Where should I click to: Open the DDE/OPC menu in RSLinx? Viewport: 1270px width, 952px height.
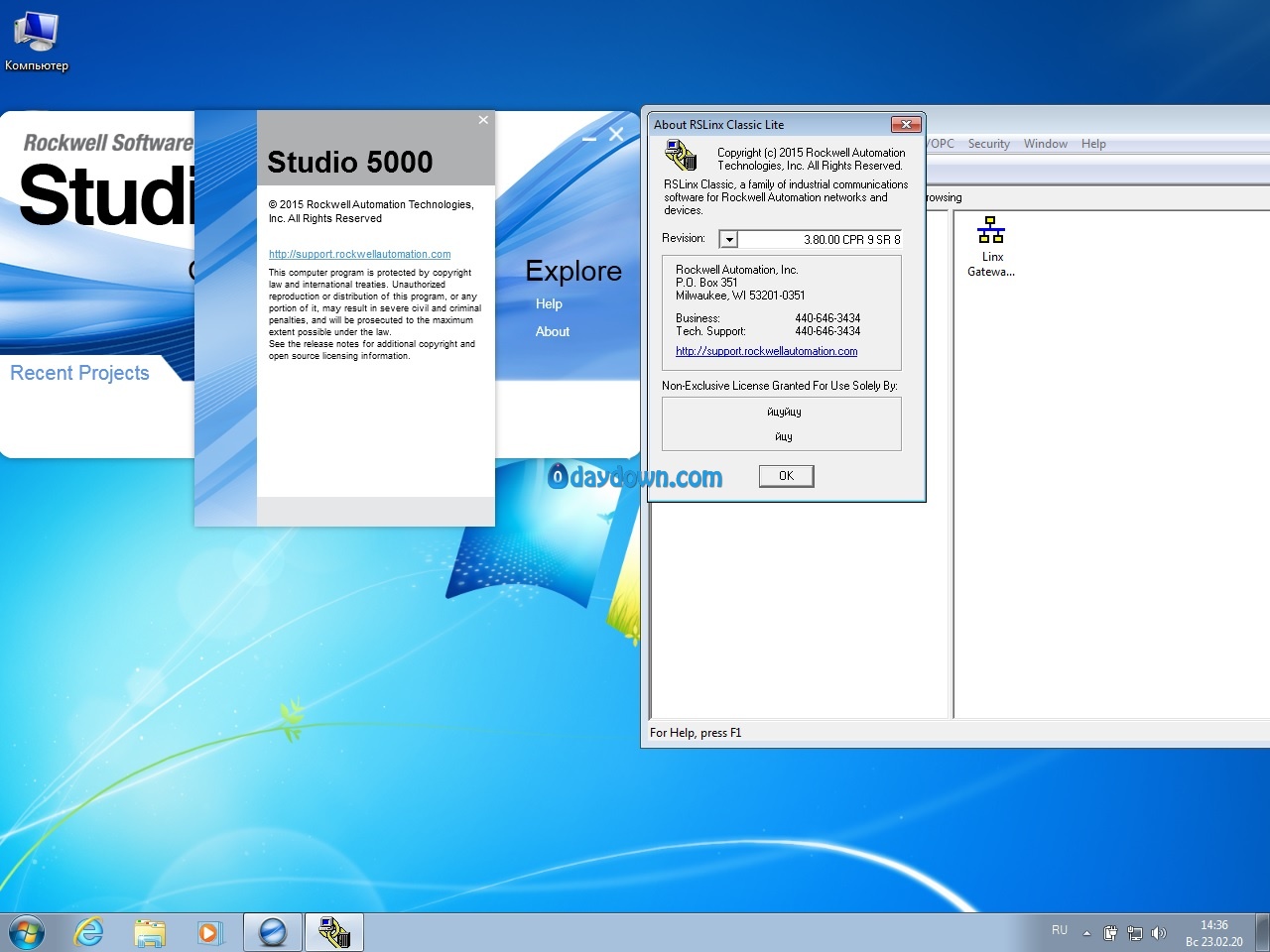pos(941,144)
